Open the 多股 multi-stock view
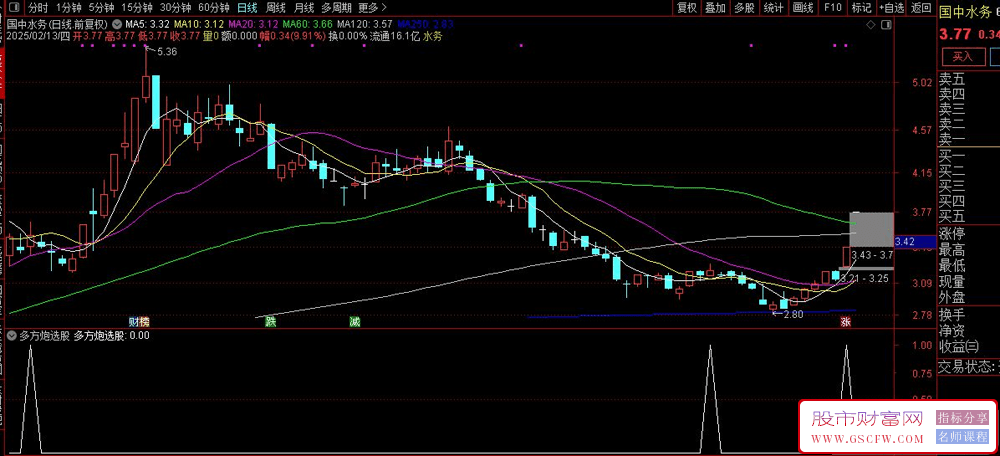 [744, 8]
